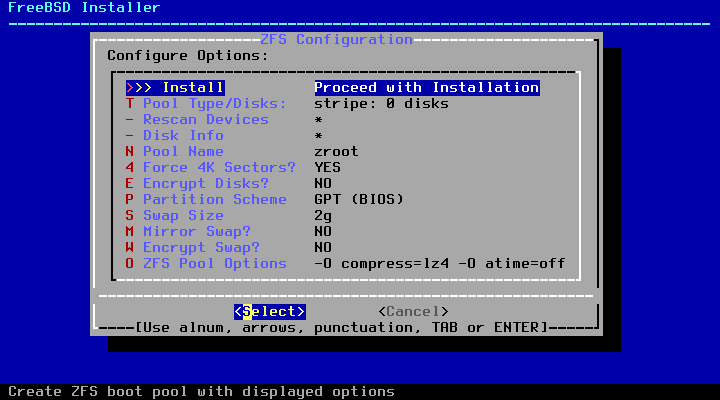The image size is (720, 400).
Task: Click the red 'O' hotkey letter
Action: (129, 264)
